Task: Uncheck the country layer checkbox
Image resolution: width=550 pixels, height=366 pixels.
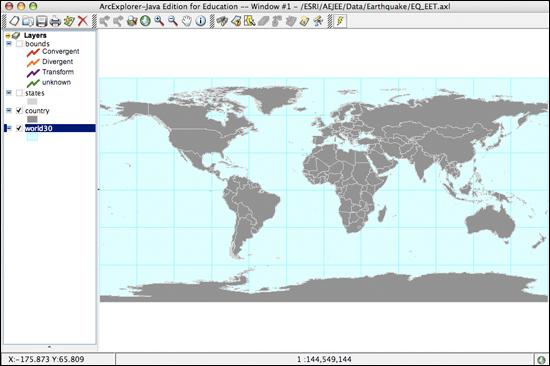Action: click(19, 111)
